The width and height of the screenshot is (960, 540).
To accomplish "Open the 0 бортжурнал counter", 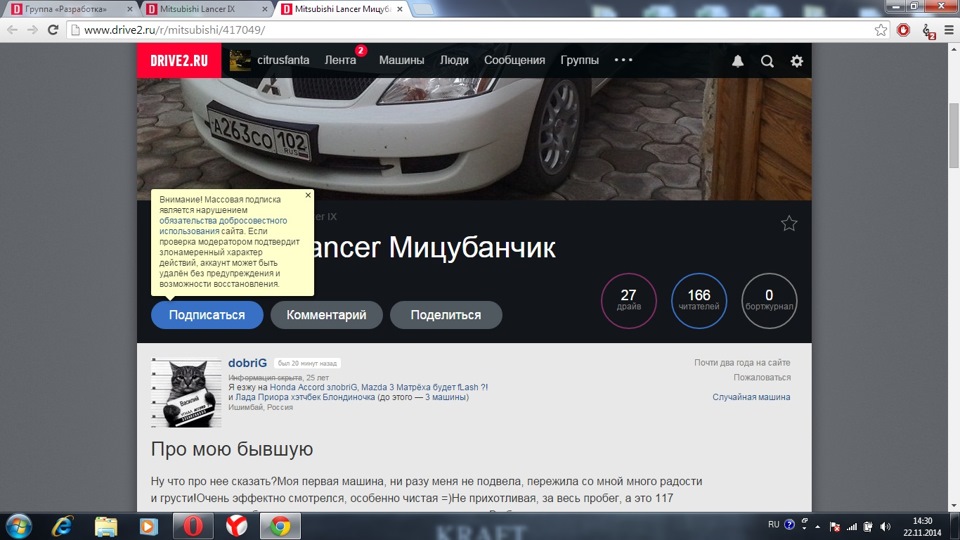I will 769,301.
